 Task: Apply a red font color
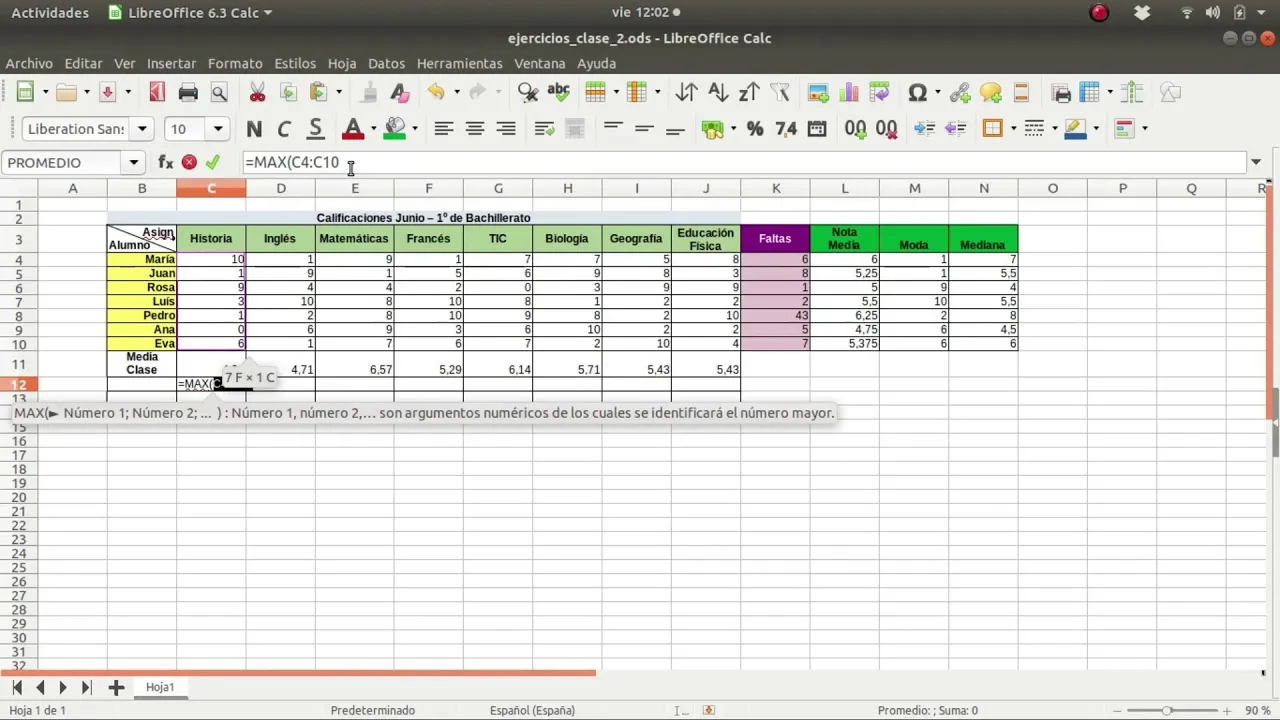354,129
